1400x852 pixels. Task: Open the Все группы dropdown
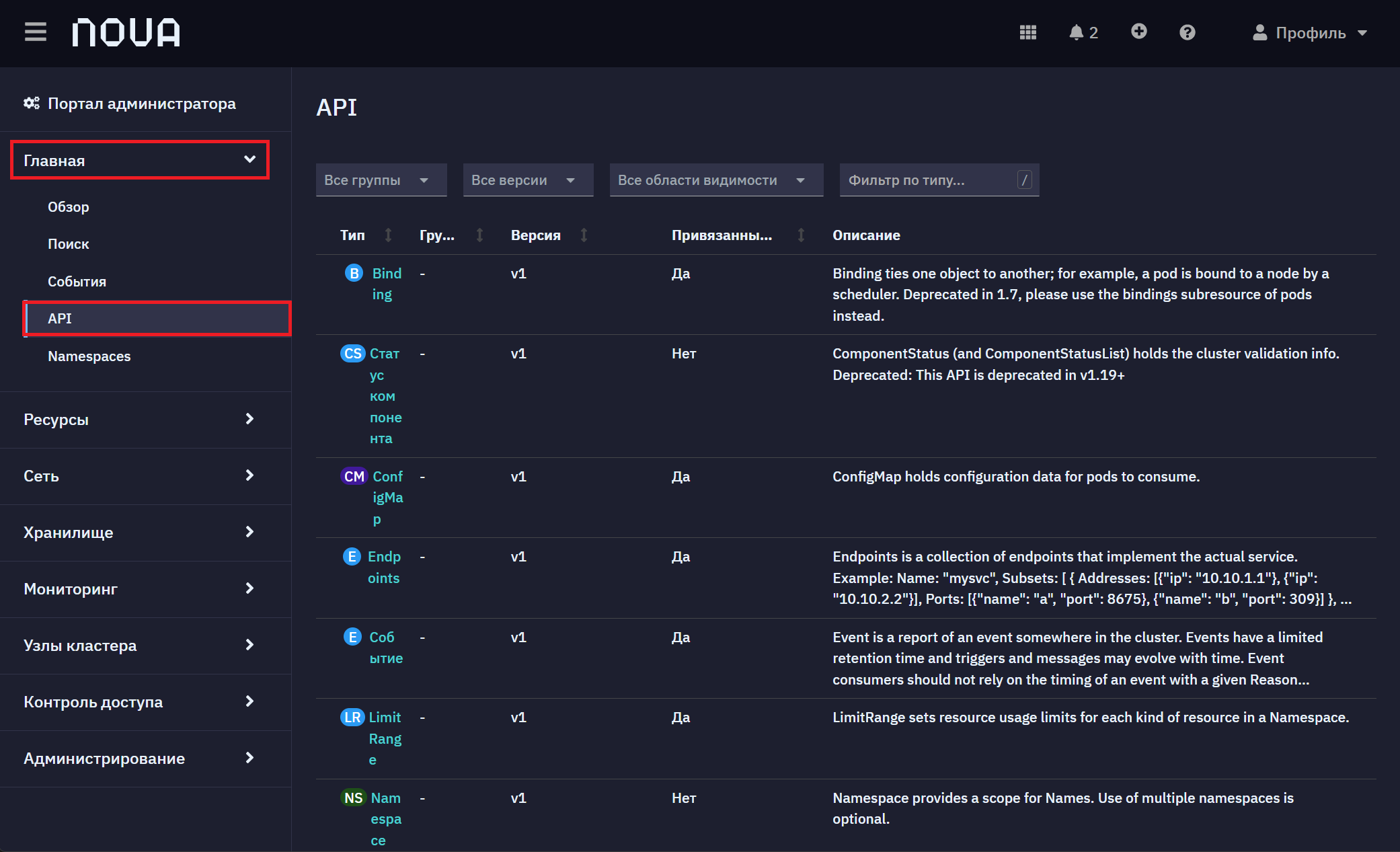point(381,180)
